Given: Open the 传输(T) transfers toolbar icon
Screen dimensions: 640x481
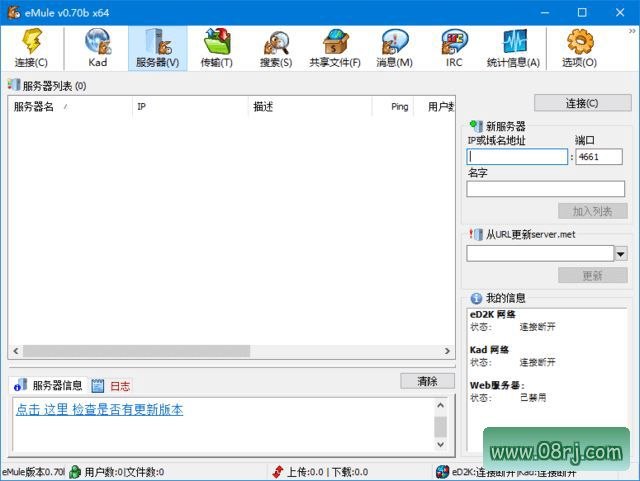Looking at the screenshot, I should pos(217,48).
